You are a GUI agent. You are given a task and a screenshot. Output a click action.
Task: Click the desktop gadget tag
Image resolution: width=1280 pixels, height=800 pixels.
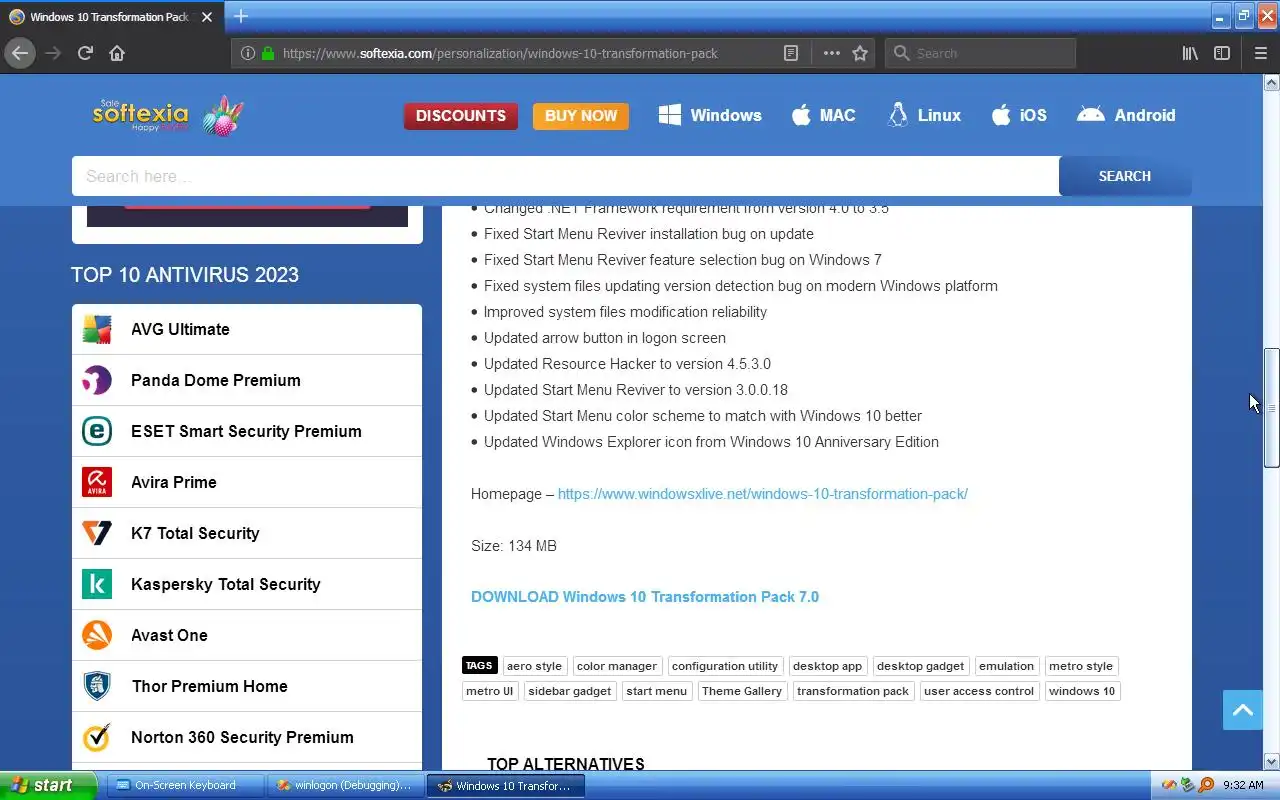[921, 666]
